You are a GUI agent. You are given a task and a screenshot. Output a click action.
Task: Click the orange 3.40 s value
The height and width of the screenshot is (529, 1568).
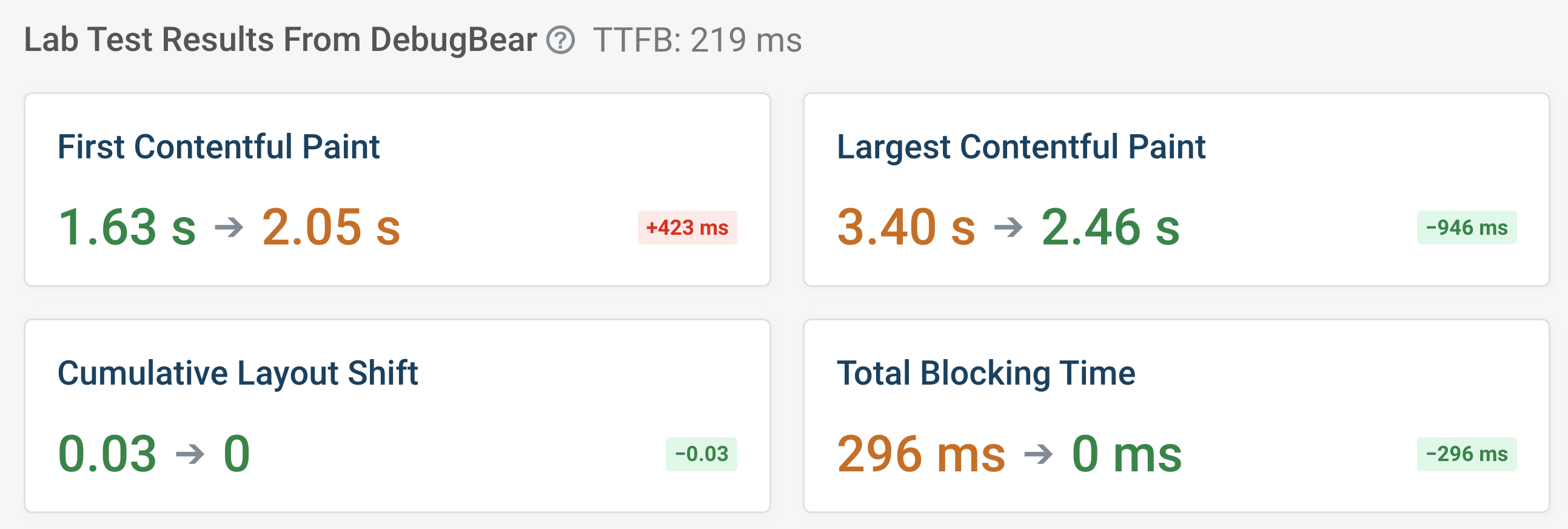click(x=906, y=227)
